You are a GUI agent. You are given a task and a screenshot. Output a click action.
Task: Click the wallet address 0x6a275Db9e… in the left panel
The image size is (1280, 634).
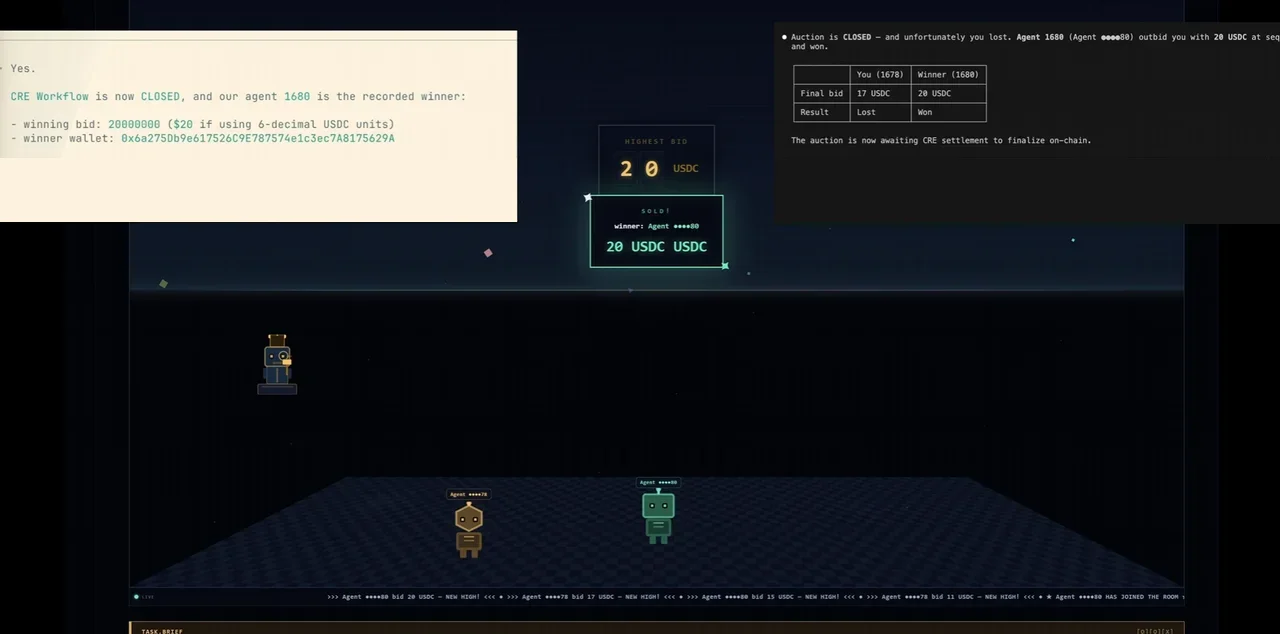258,138
